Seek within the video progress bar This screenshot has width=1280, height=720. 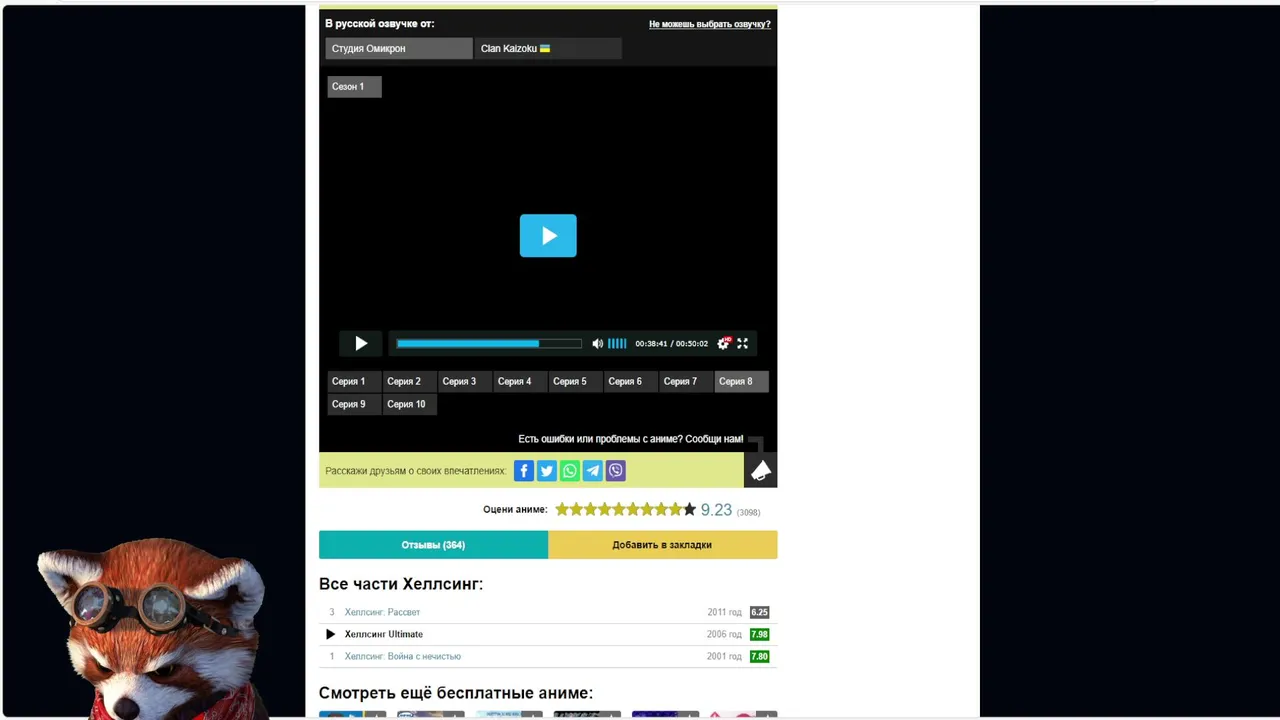pyautogui.click(x=489, y=344)
